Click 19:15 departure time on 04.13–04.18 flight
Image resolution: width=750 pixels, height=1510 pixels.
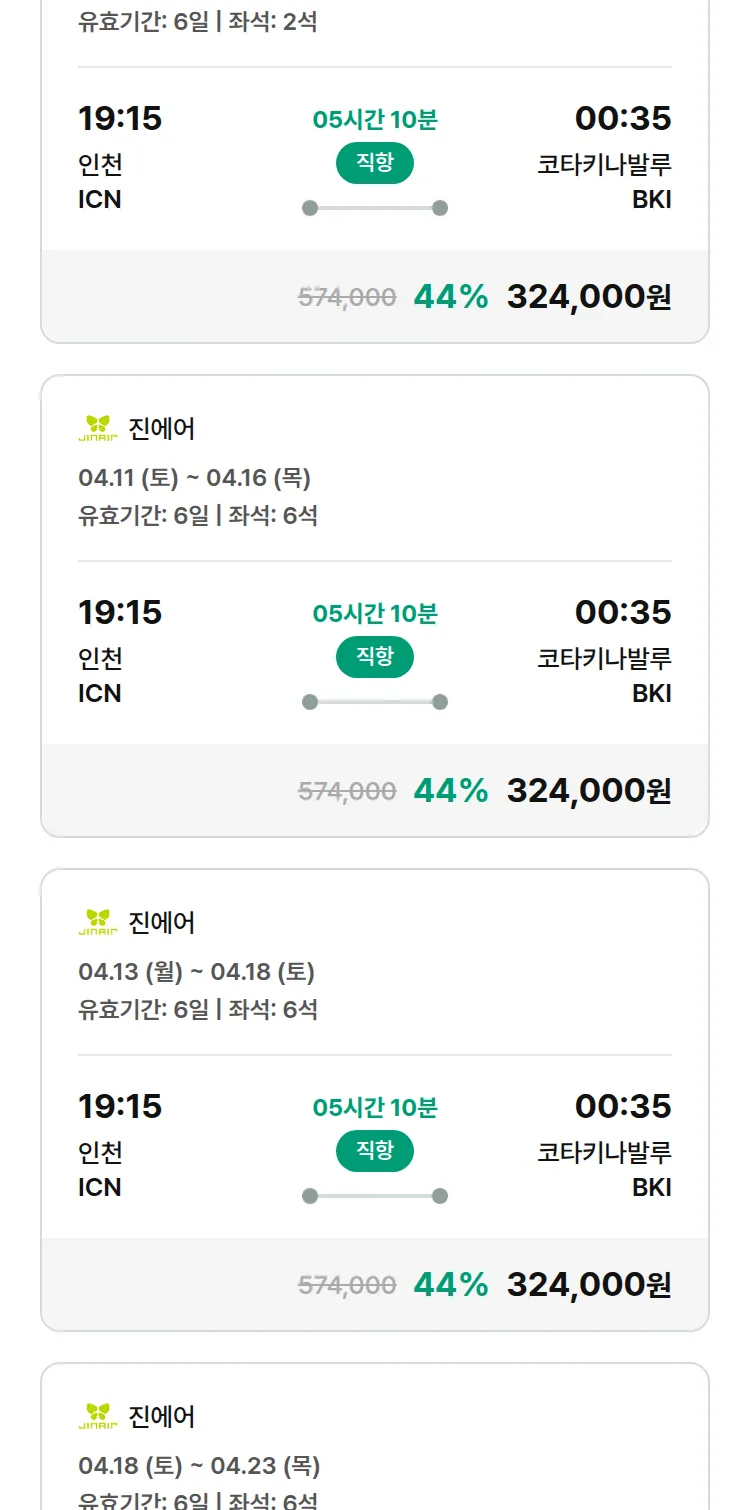(x=120, y=1106)
